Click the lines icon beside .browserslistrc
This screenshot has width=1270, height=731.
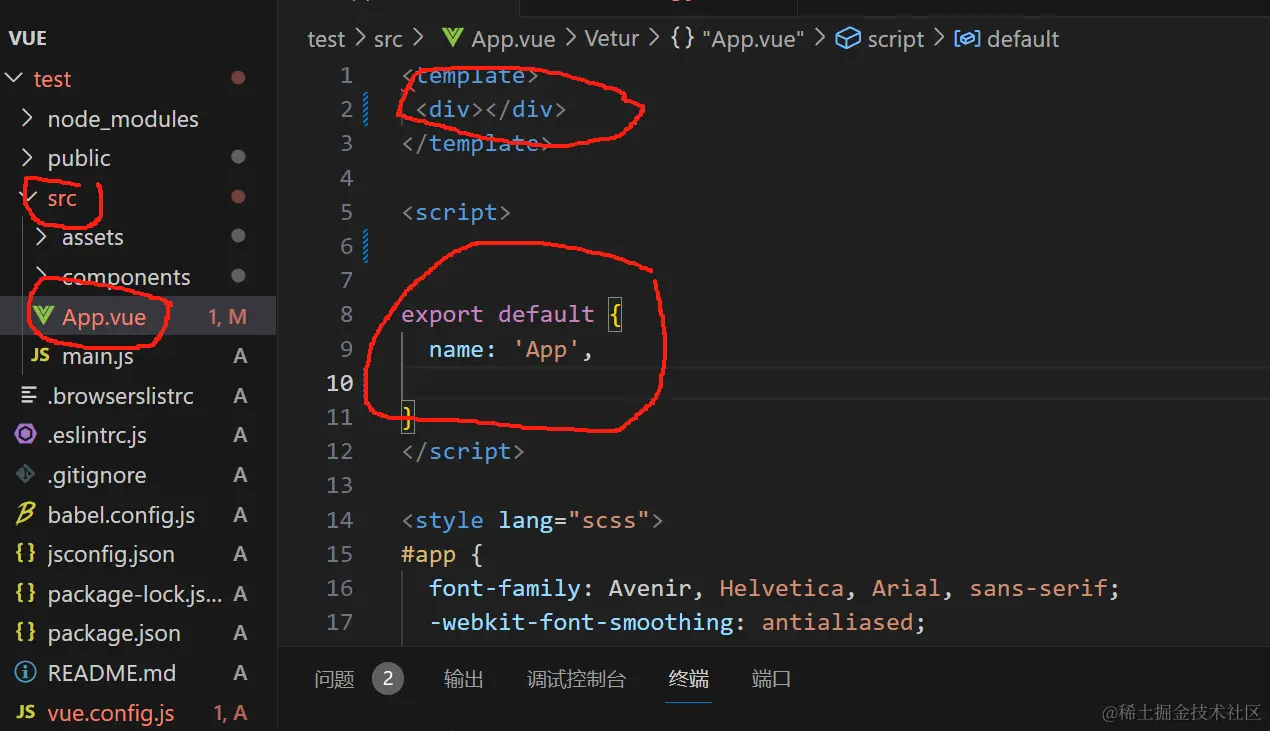(27, 395)
